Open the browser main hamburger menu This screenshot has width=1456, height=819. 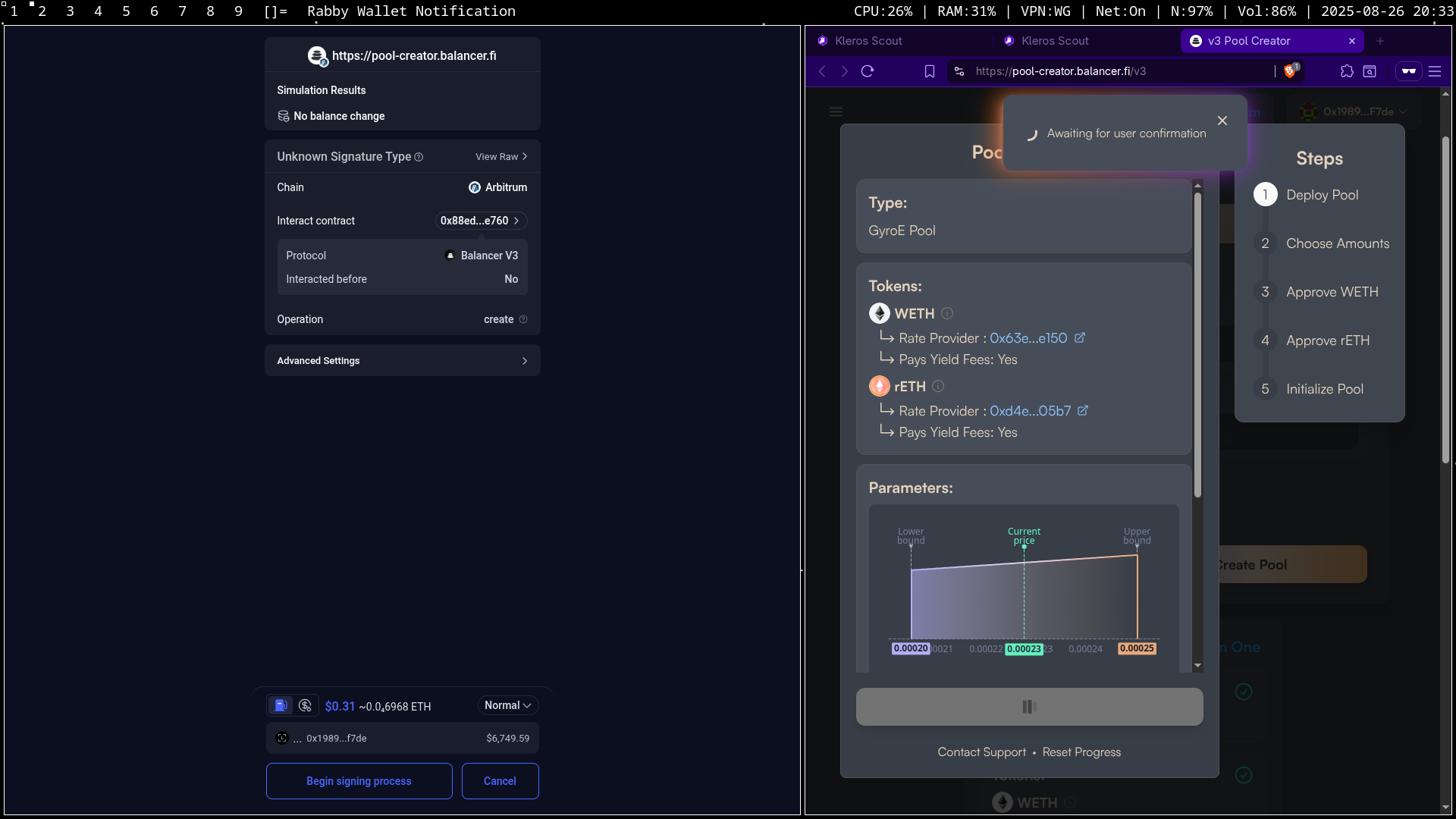pyautogui.click(x=1435, y=71)
